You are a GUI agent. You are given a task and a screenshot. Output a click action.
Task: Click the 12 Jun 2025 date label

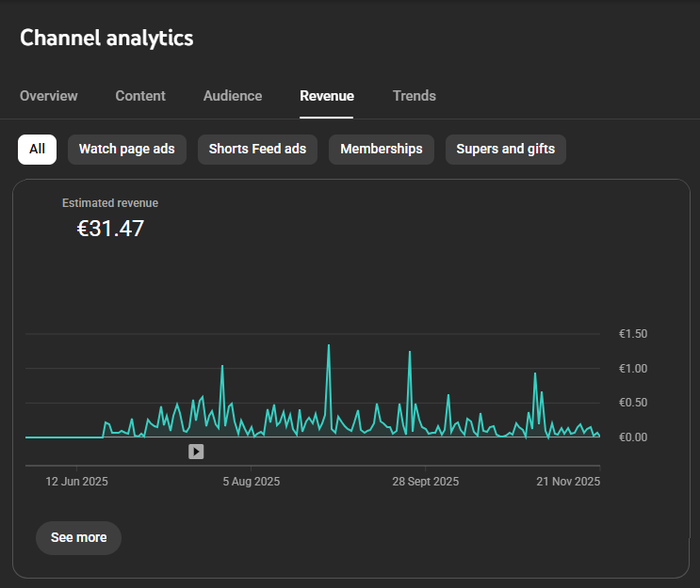[77, 481]
